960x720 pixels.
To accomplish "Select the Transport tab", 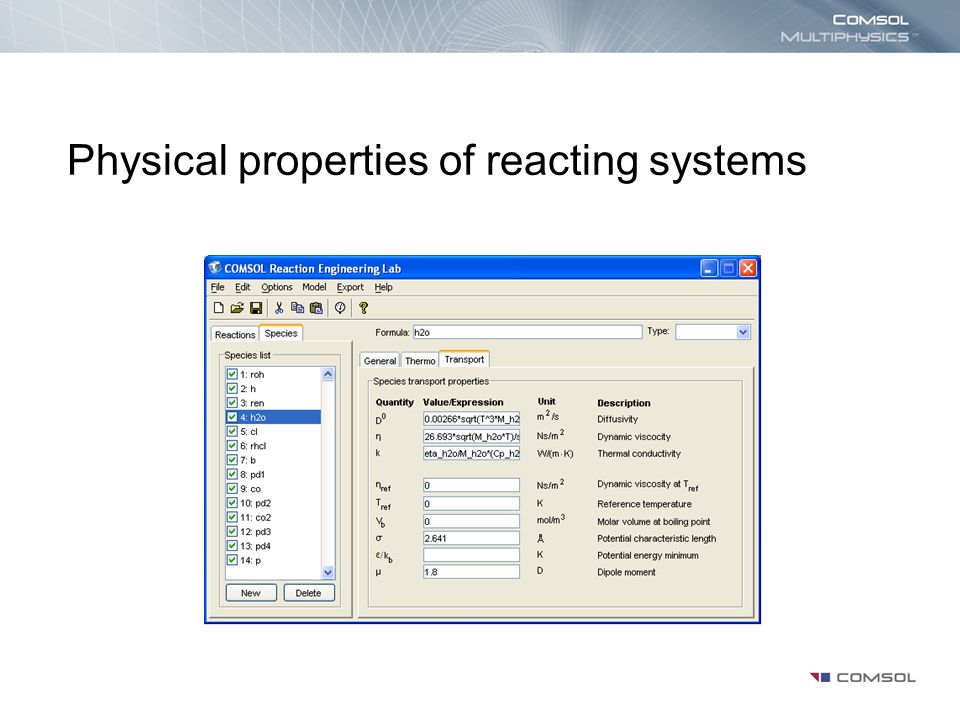I will coord(464,359).
